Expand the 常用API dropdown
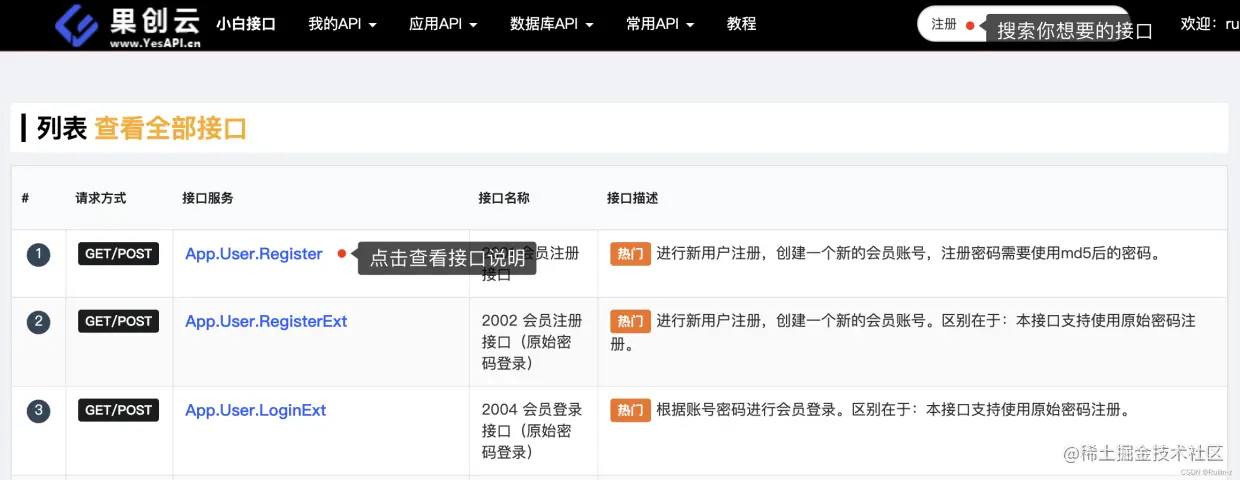The width and height of the screenshot is (1240, 480). pos(660,24)
